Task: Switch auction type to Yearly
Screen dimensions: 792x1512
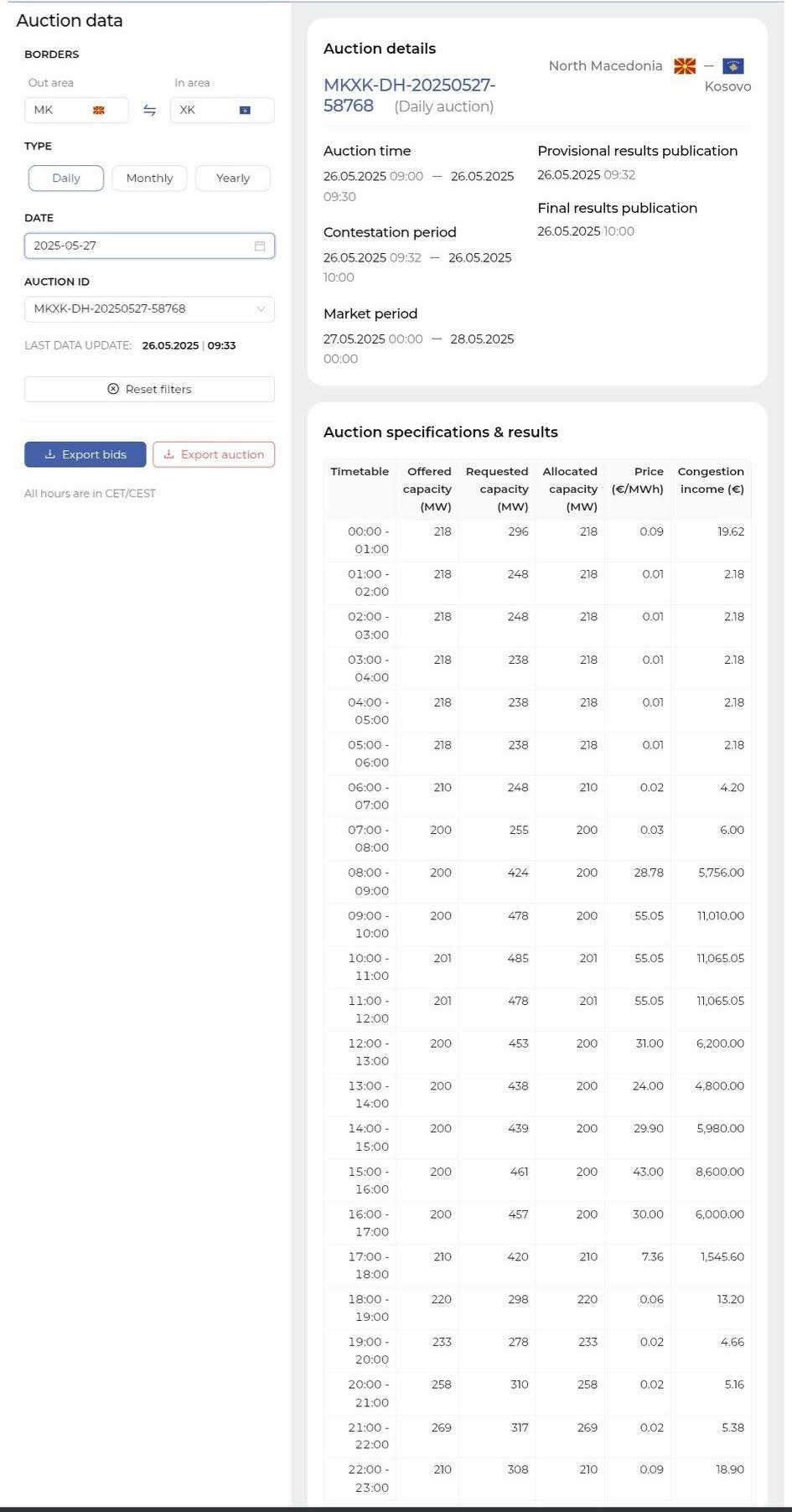Action: point(232,178)
